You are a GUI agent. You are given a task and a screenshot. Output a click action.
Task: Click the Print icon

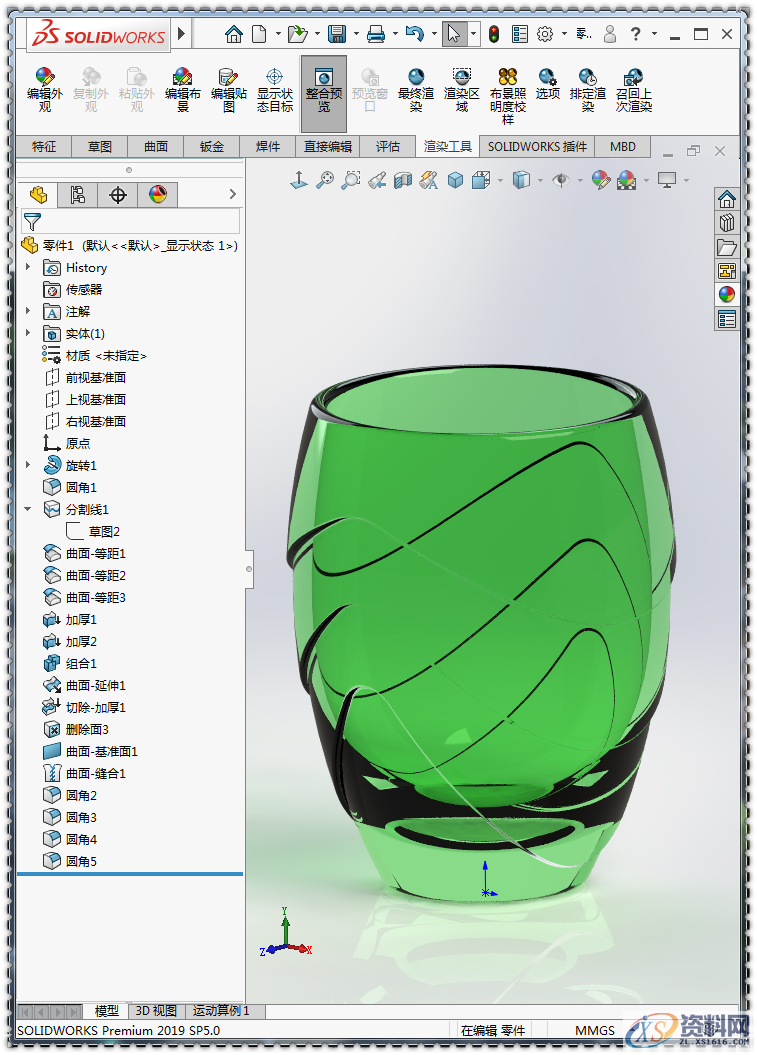tap(376, 34)
